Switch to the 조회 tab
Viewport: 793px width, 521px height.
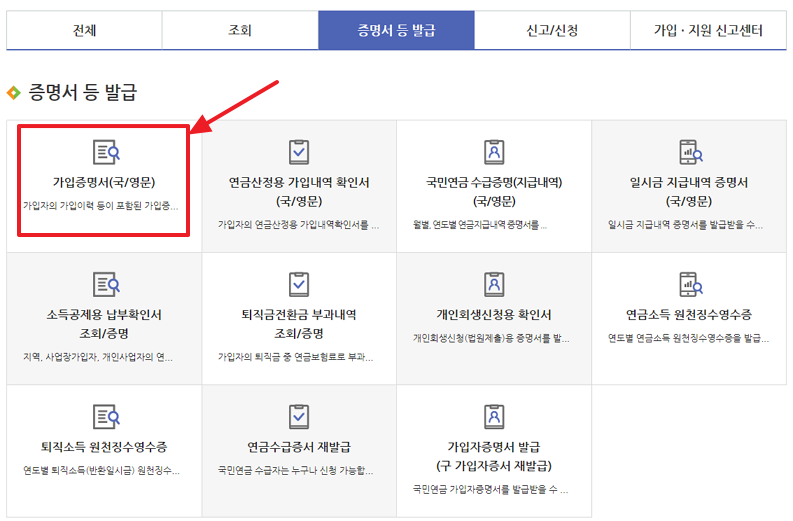[240, 30]
